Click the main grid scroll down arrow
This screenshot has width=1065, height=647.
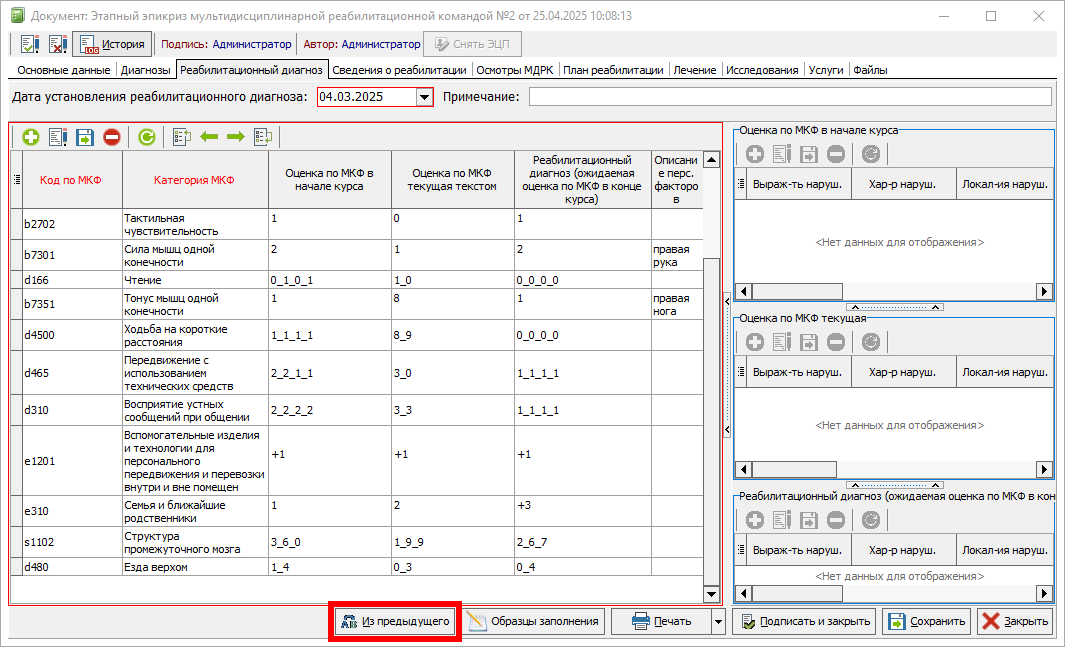coord(711,594)
